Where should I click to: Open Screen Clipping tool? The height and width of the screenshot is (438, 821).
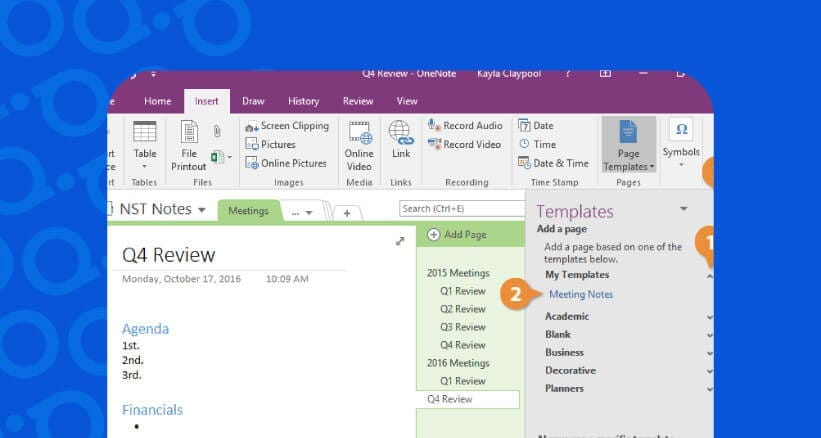[x=287, y=126]
